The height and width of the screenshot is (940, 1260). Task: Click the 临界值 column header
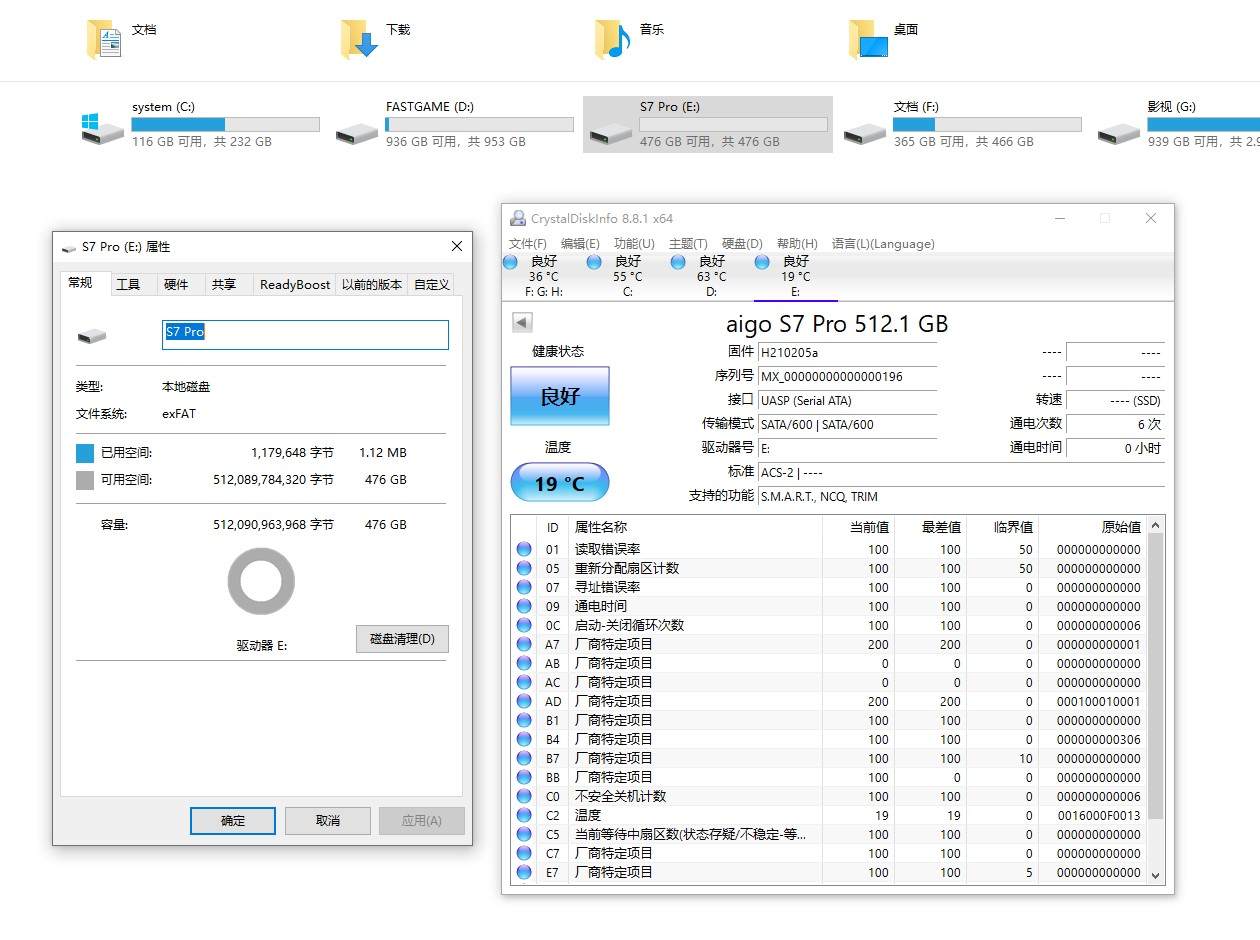point(1002,527)
